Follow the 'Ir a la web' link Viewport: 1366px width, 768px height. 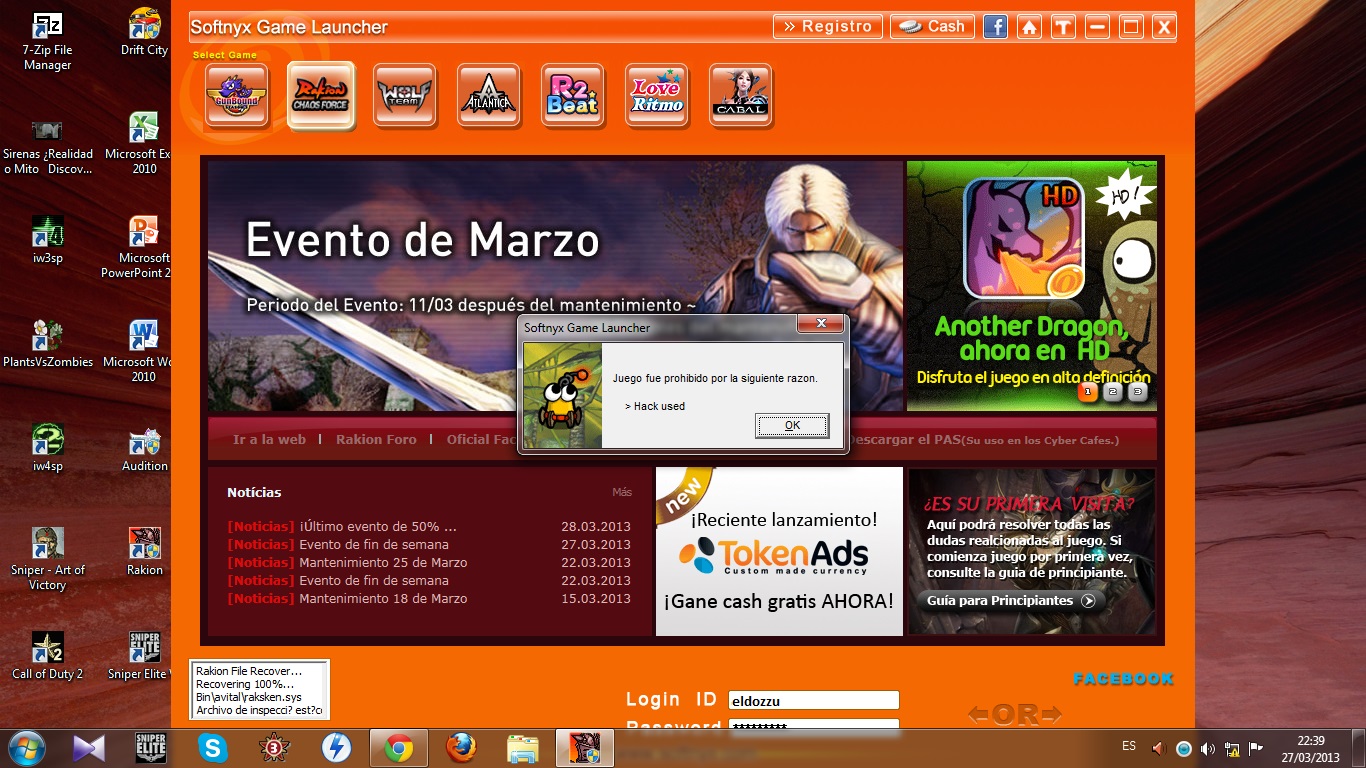(269, 439)
